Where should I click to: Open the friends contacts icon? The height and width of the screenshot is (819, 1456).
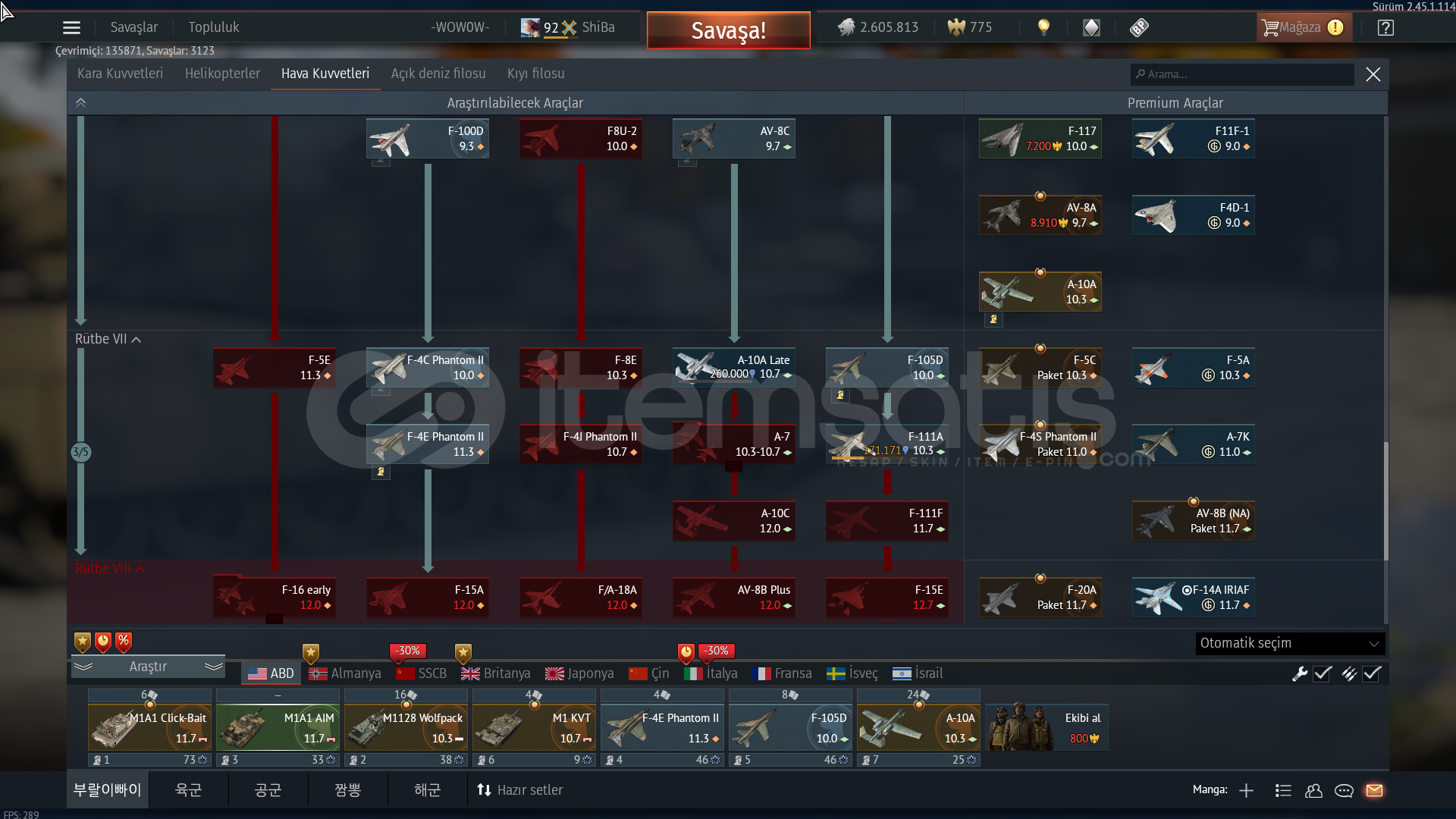pos(1313,791)
